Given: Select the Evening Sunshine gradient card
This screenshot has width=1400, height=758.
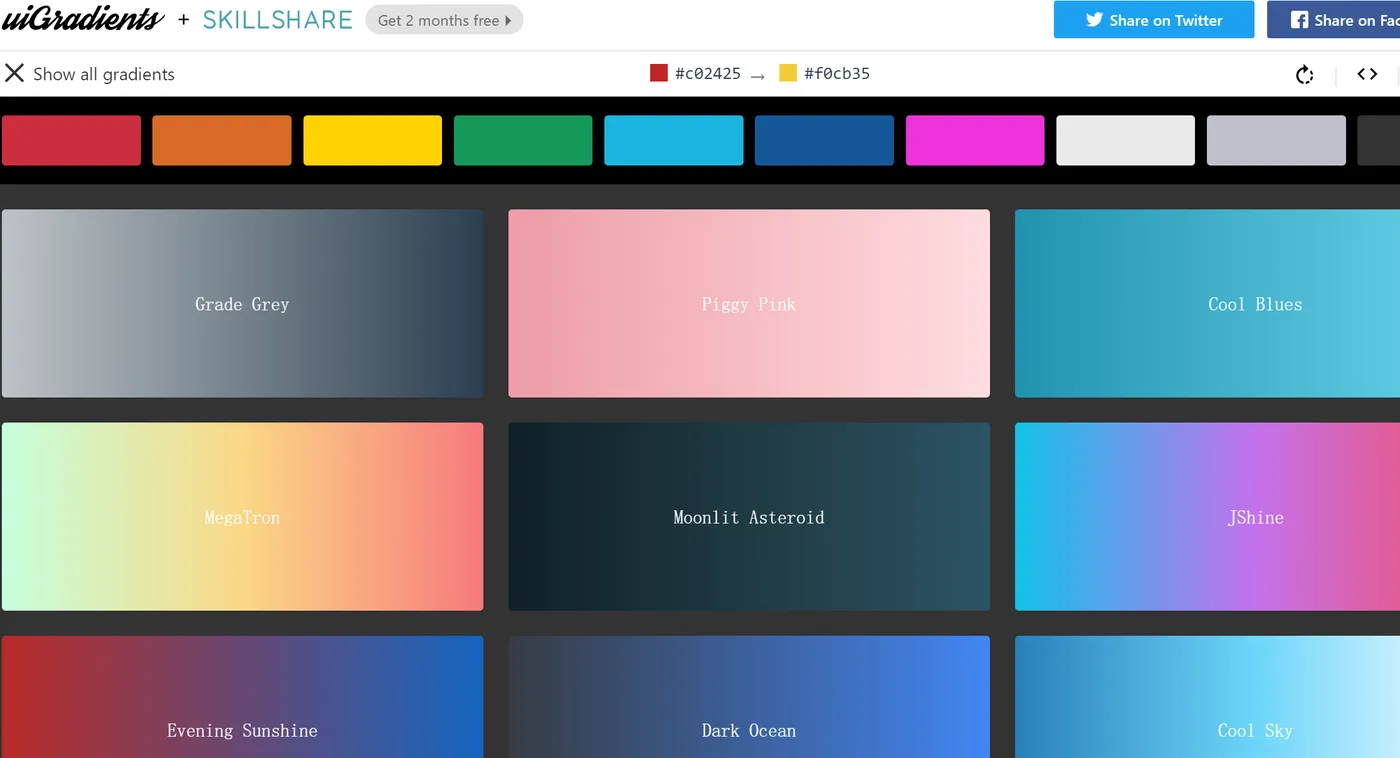Looking at the screenshot, I should 242,697.
